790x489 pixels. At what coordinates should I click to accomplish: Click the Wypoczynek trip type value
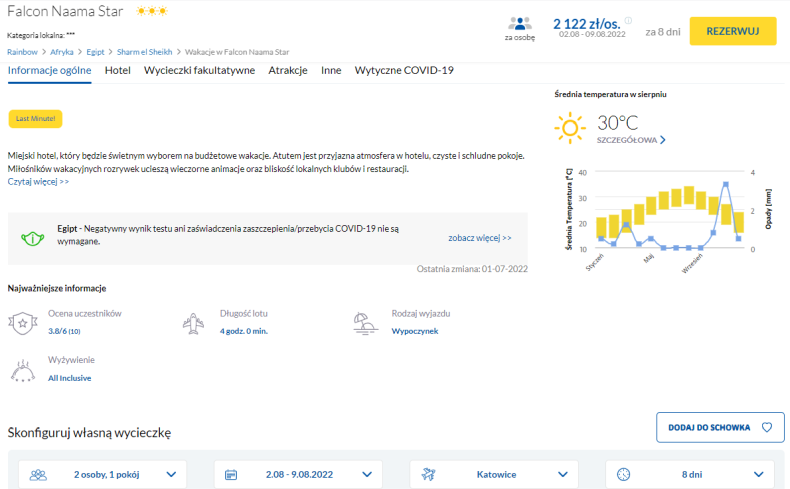(415, 331)
